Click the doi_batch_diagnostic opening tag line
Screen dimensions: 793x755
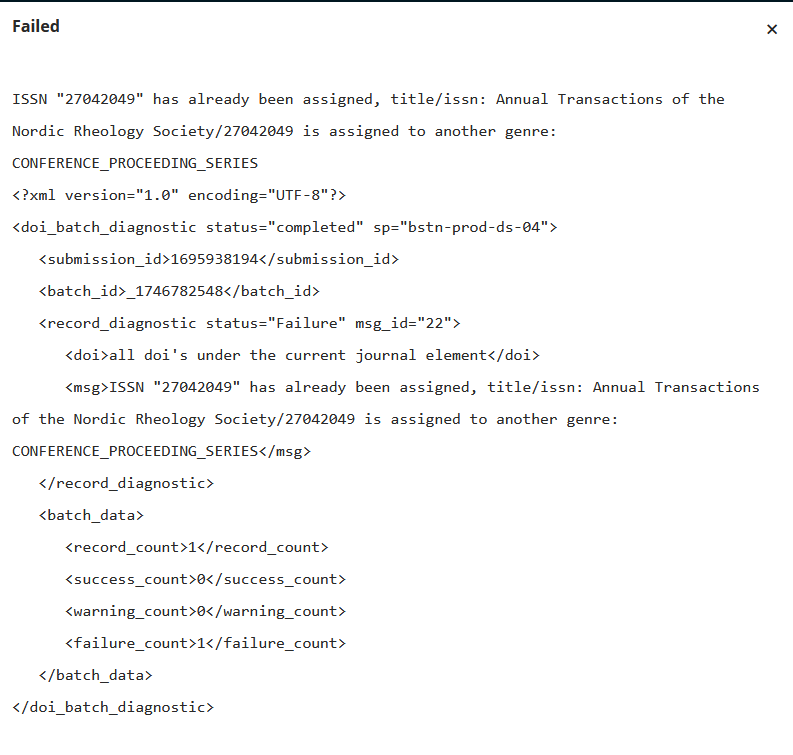[x=285, y=228]
